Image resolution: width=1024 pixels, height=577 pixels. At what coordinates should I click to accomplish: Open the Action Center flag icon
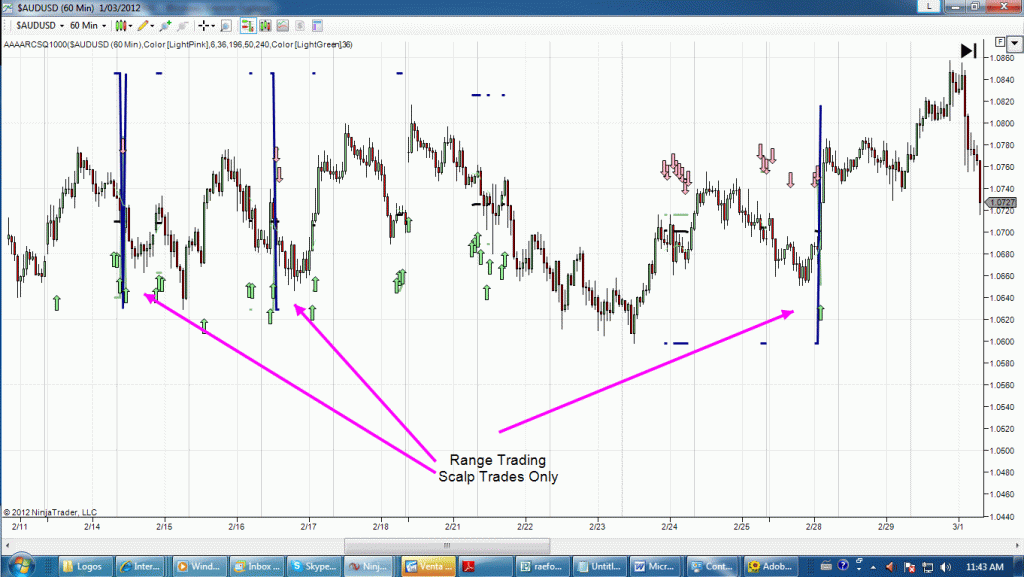click(x=909, y=567)
